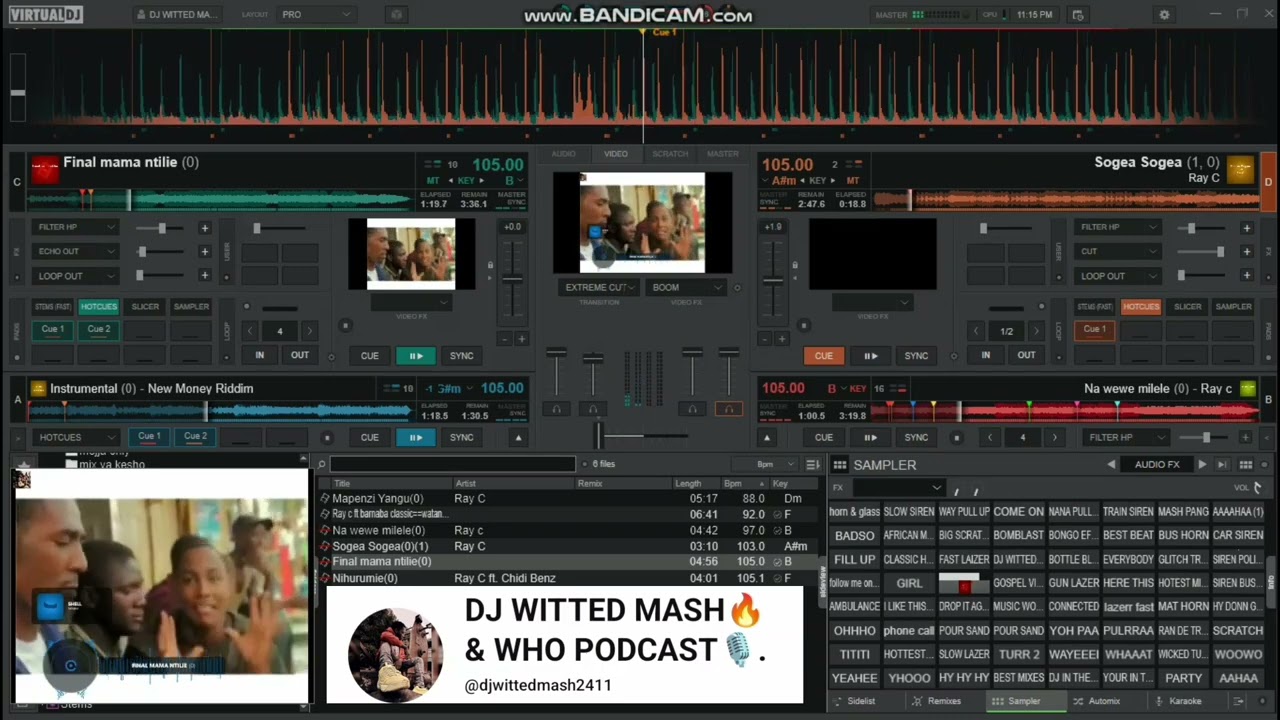Toggle deck D loop OUT
Viewport: 1280px width, 720px height.
tap(1026, 355)
